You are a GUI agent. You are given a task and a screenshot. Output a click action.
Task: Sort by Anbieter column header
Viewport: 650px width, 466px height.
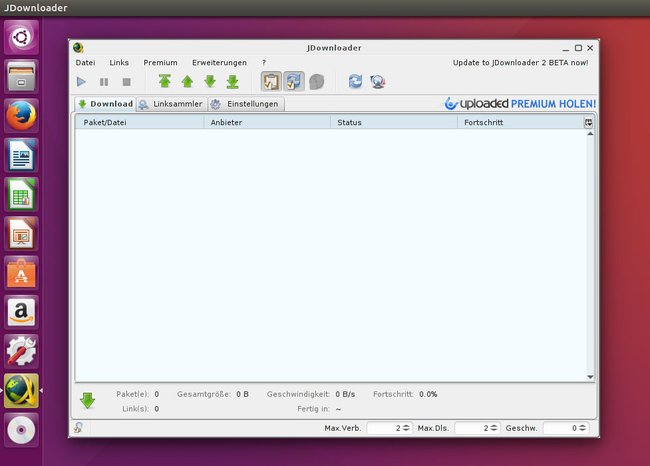click(267, 122)
